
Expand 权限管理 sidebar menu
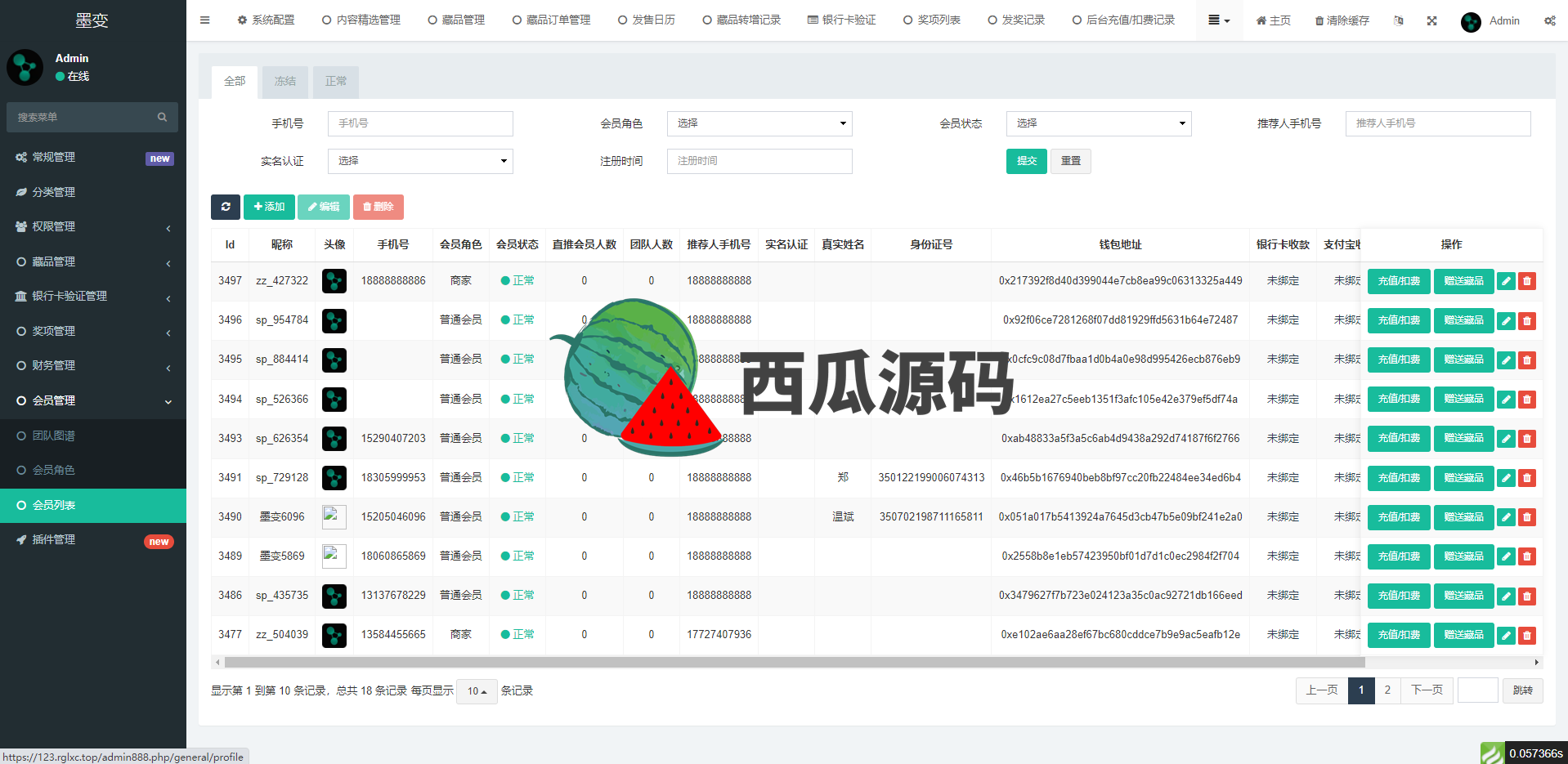(x=93, y=226)
